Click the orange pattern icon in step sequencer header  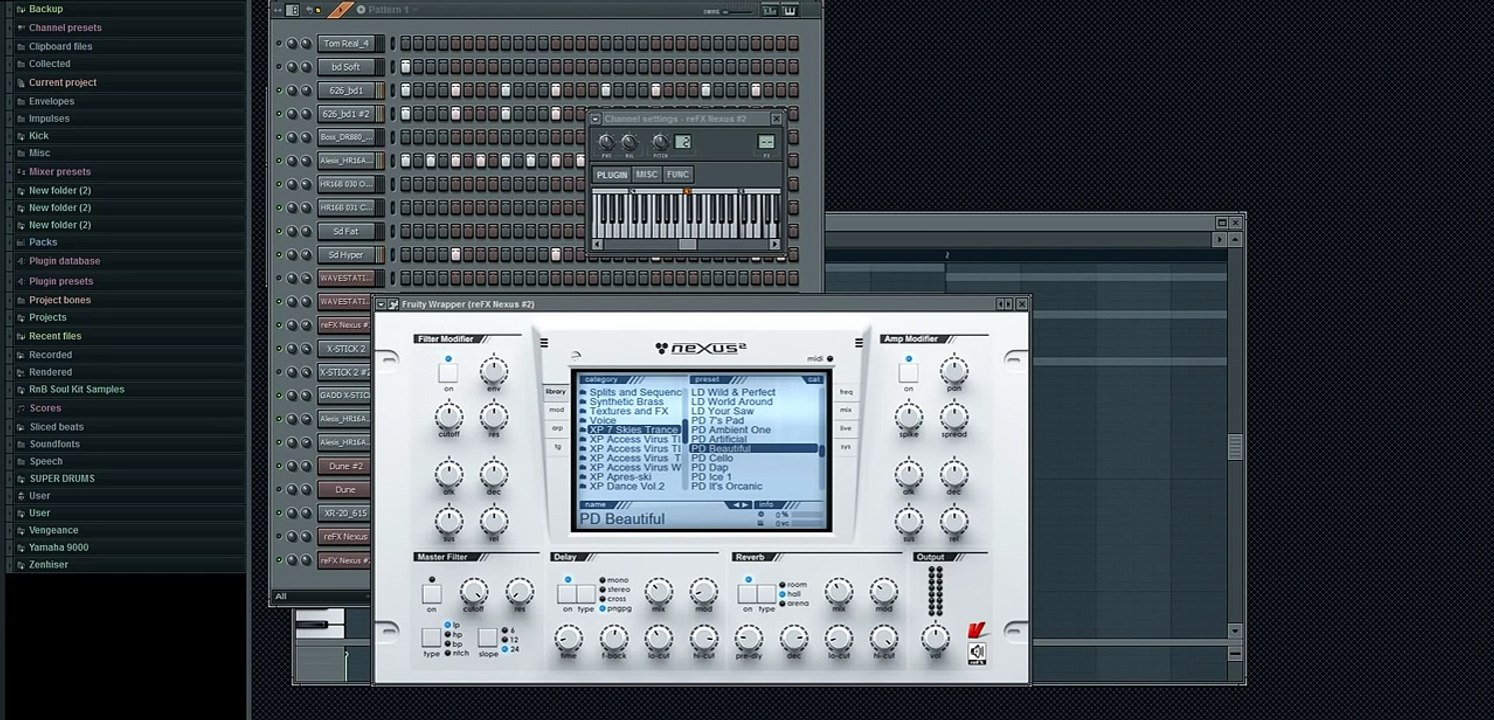click(x=341, y=10)
